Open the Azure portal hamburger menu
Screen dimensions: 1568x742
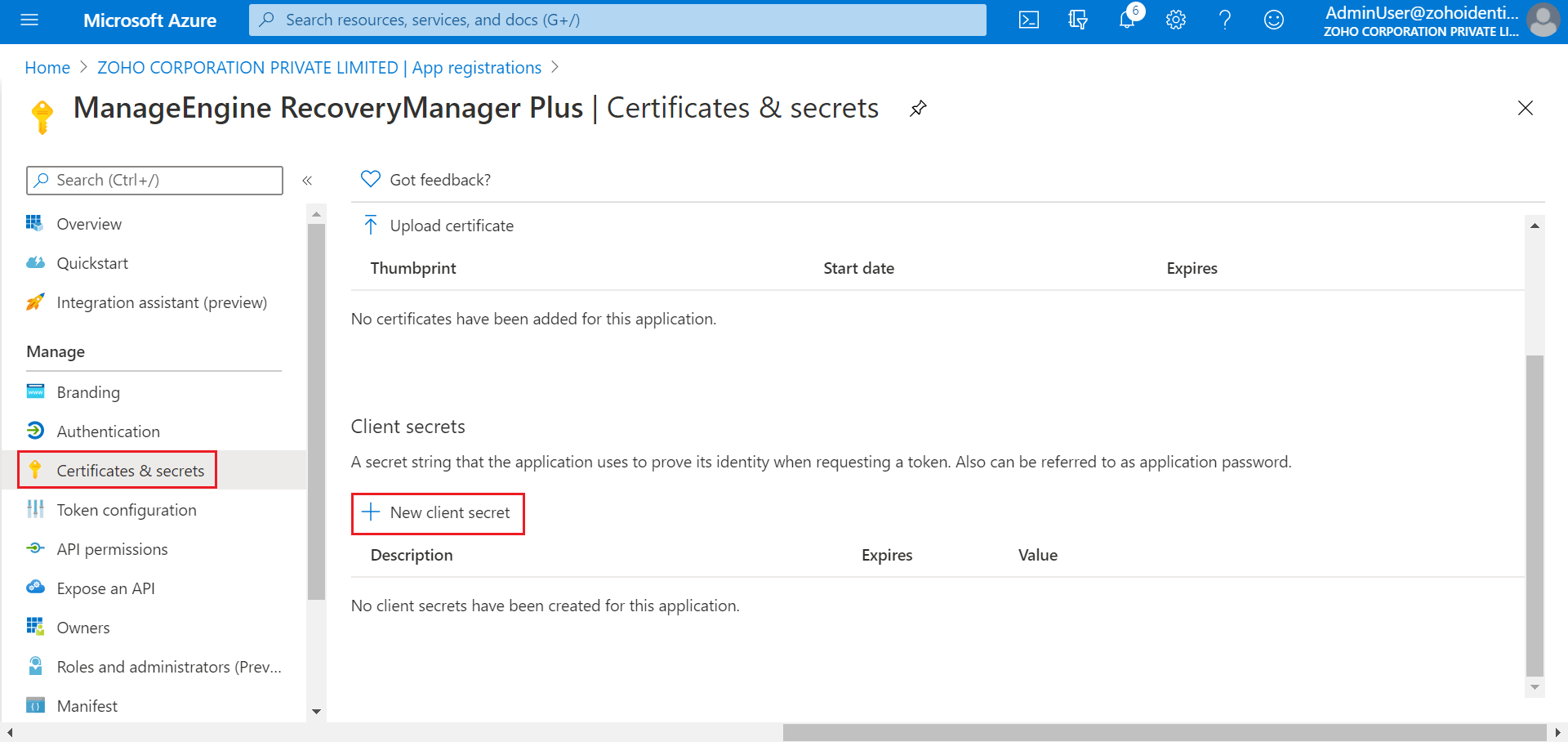[x=29, y=20]
